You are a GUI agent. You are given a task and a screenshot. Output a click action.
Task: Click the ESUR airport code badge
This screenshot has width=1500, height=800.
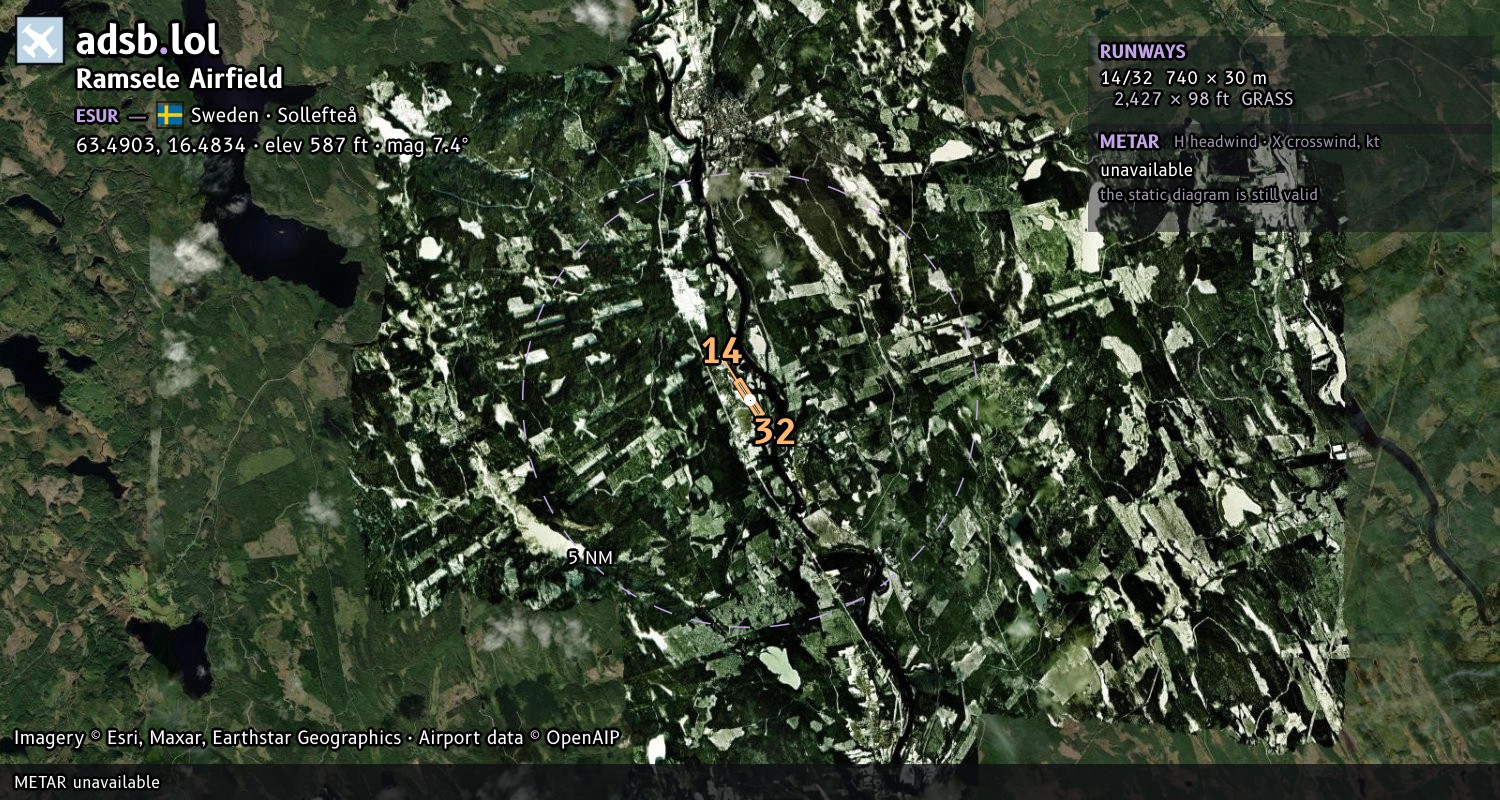point(97,115)
